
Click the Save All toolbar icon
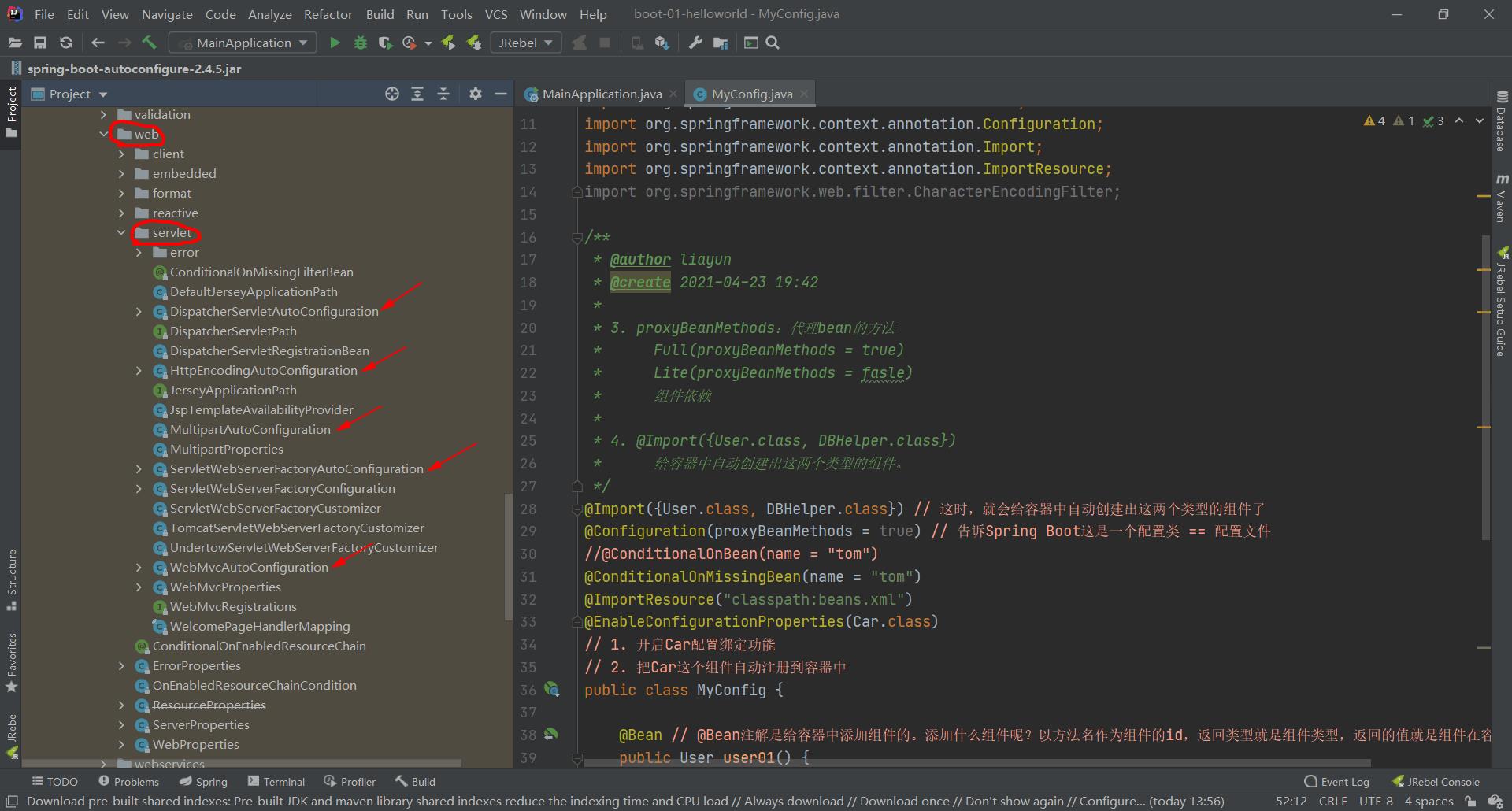point(40,43)
